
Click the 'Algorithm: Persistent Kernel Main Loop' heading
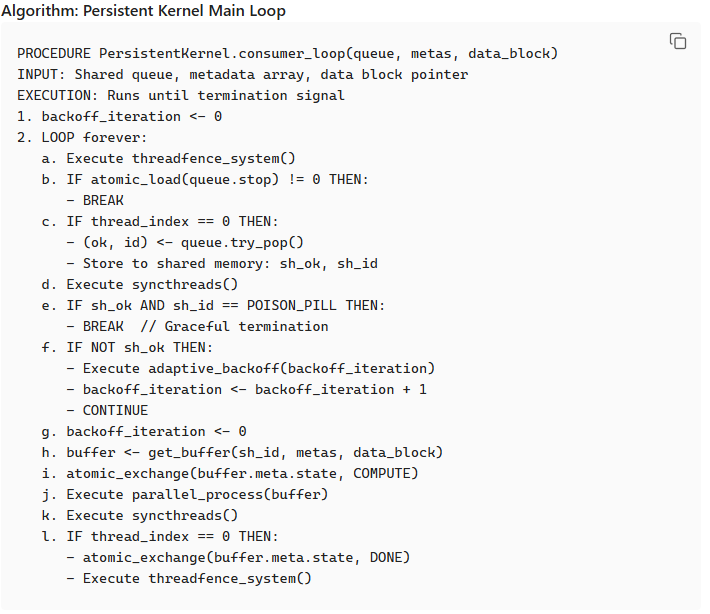[145, 12]
